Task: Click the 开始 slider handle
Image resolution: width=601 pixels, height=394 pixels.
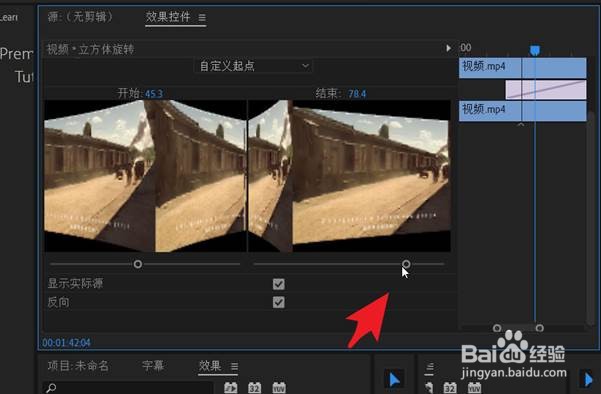Action: click(x=138, y=264)
